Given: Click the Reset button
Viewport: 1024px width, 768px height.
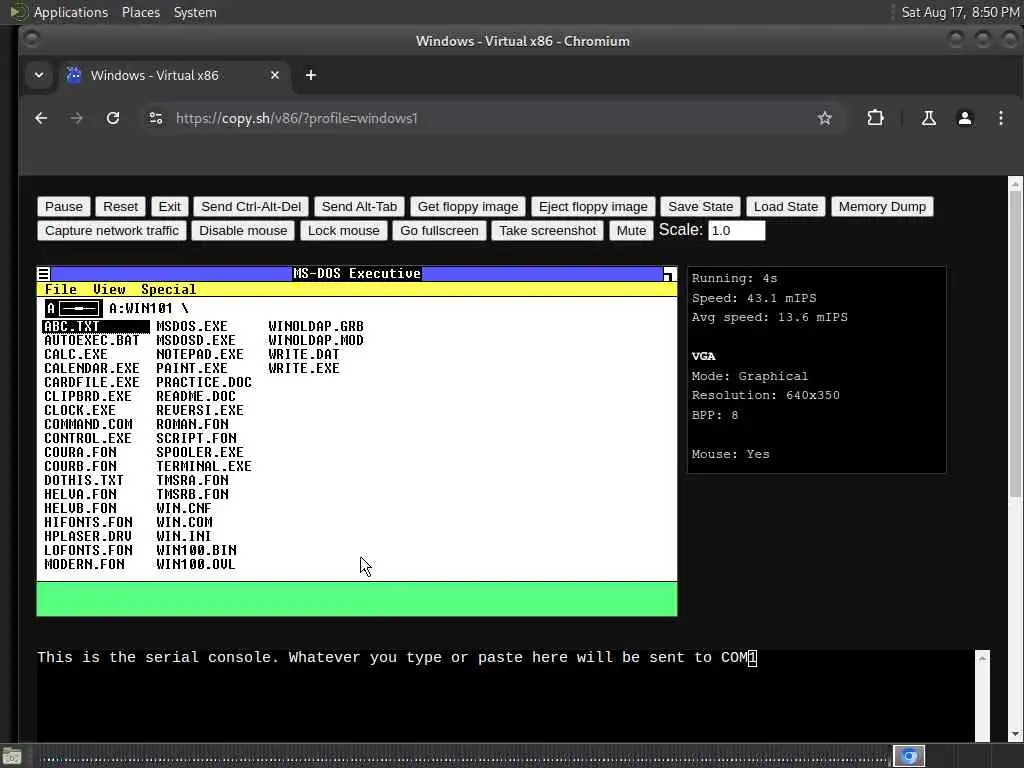Looking at the screenshot, I should point(121,206).
